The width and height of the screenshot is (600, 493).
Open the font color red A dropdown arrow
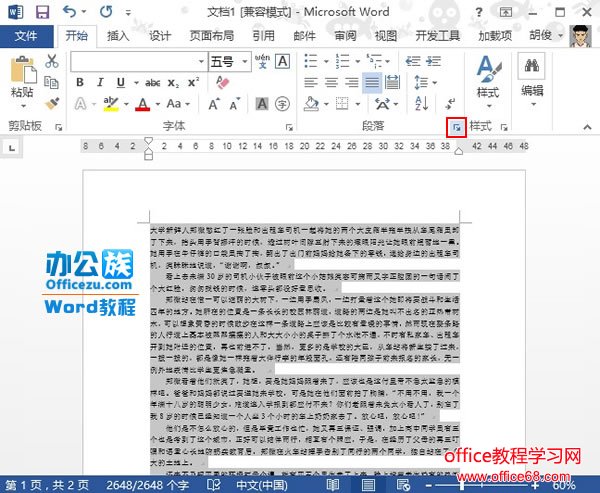pos(158,104)
